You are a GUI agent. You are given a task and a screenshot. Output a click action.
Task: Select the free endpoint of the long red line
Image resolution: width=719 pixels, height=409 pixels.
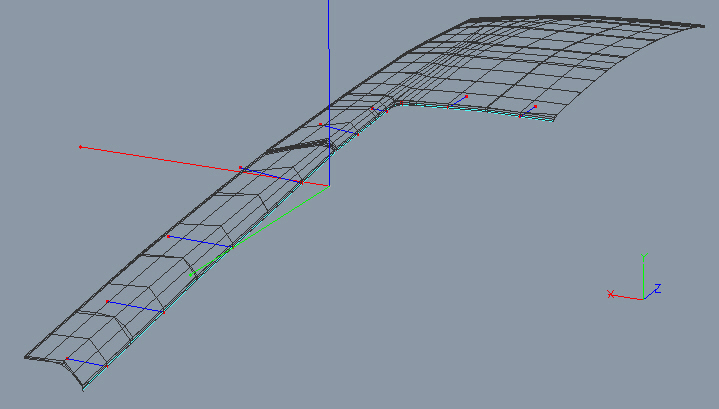pyautogui.click(x=80, y=147)
